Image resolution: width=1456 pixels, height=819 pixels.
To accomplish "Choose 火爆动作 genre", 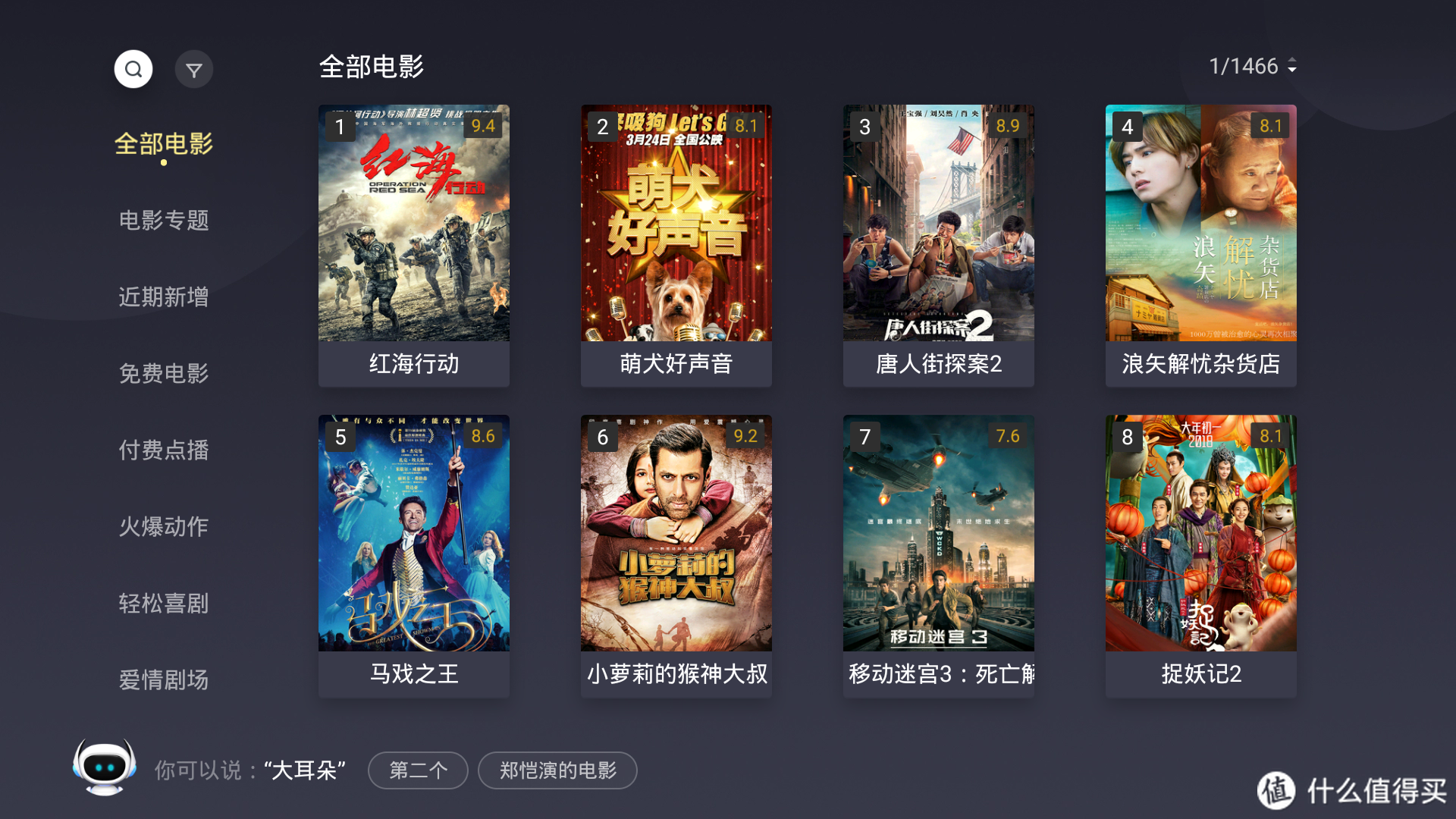I will (x=164, y=526).
